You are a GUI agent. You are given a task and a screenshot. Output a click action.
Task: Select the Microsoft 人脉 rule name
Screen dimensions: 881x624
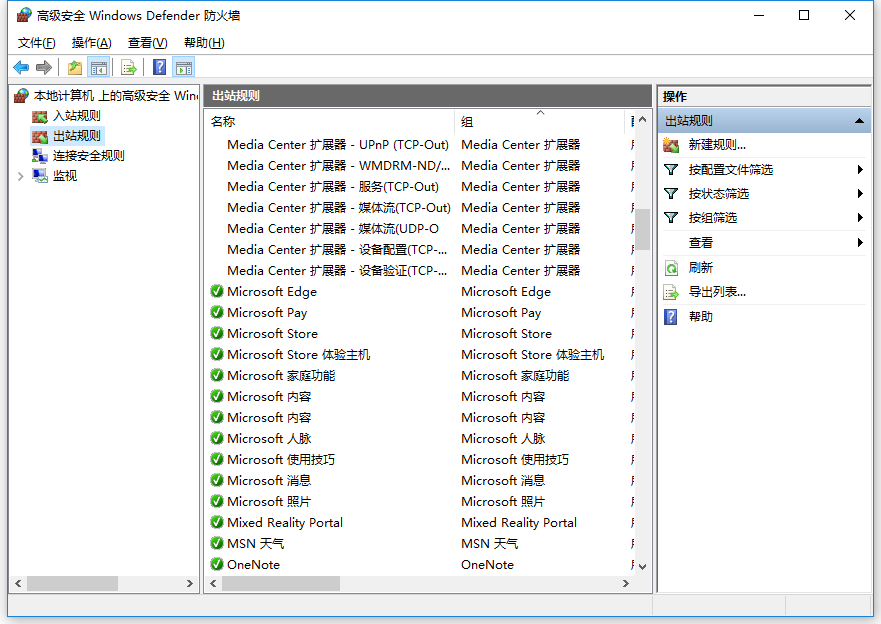tap(269, 438)
